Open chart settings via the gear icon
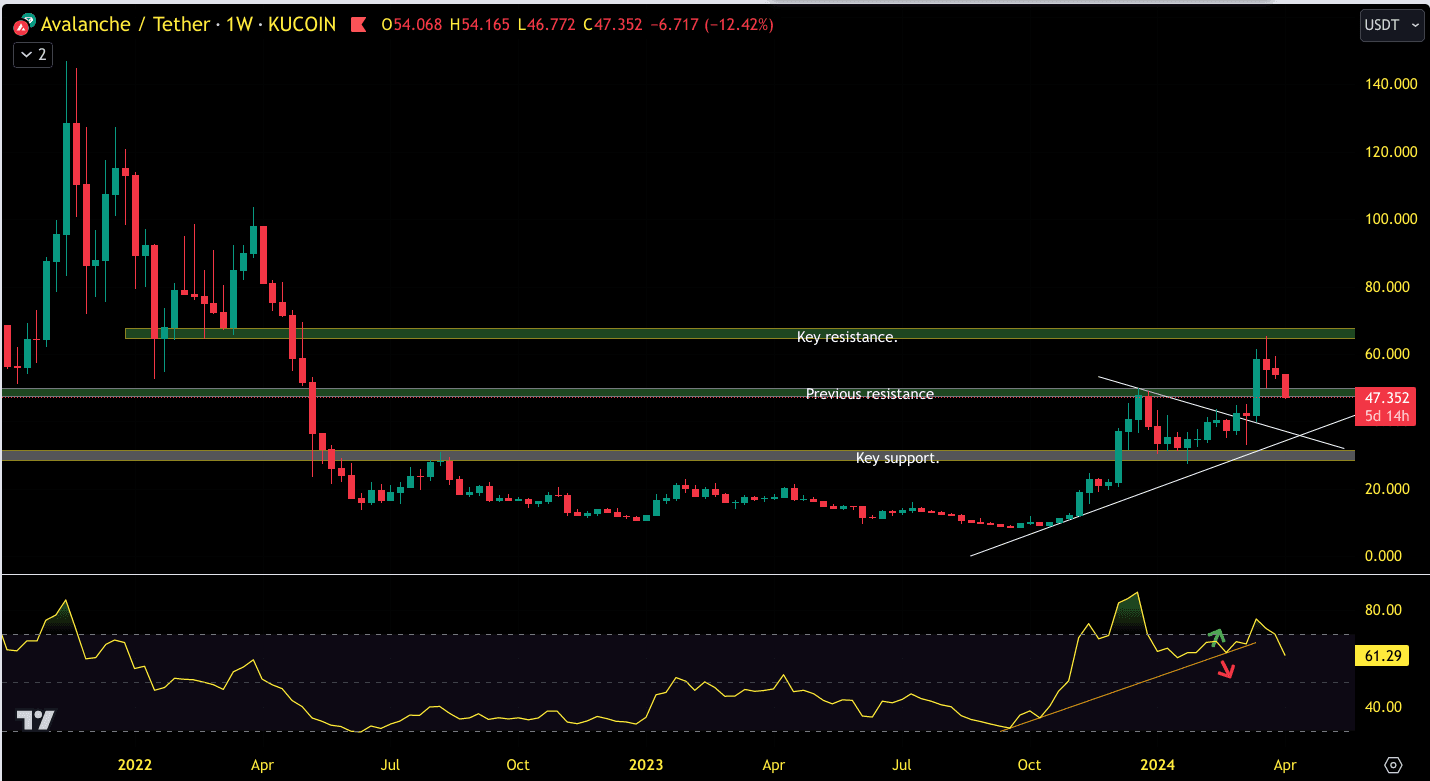 [1393, 766]
